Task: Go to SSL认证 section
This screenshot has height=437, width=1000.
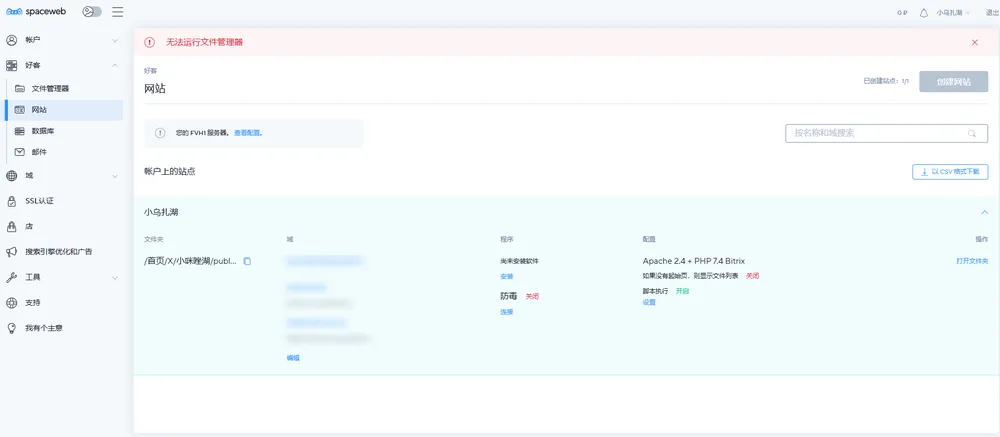Action: [x=40, y=201]
